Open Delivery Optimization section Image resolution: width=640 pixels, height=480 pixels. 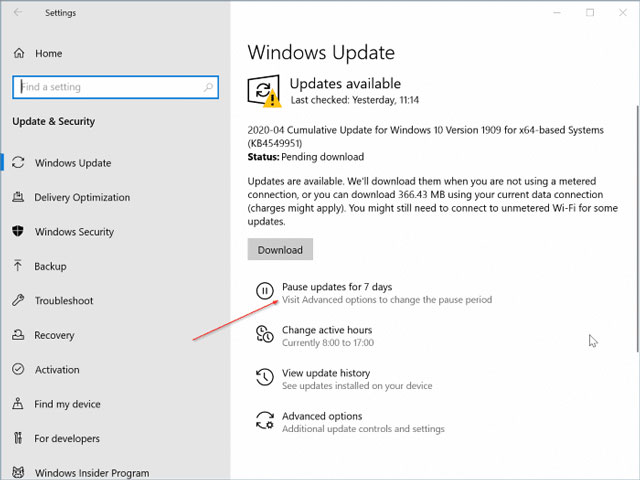[x=82, y=197]
